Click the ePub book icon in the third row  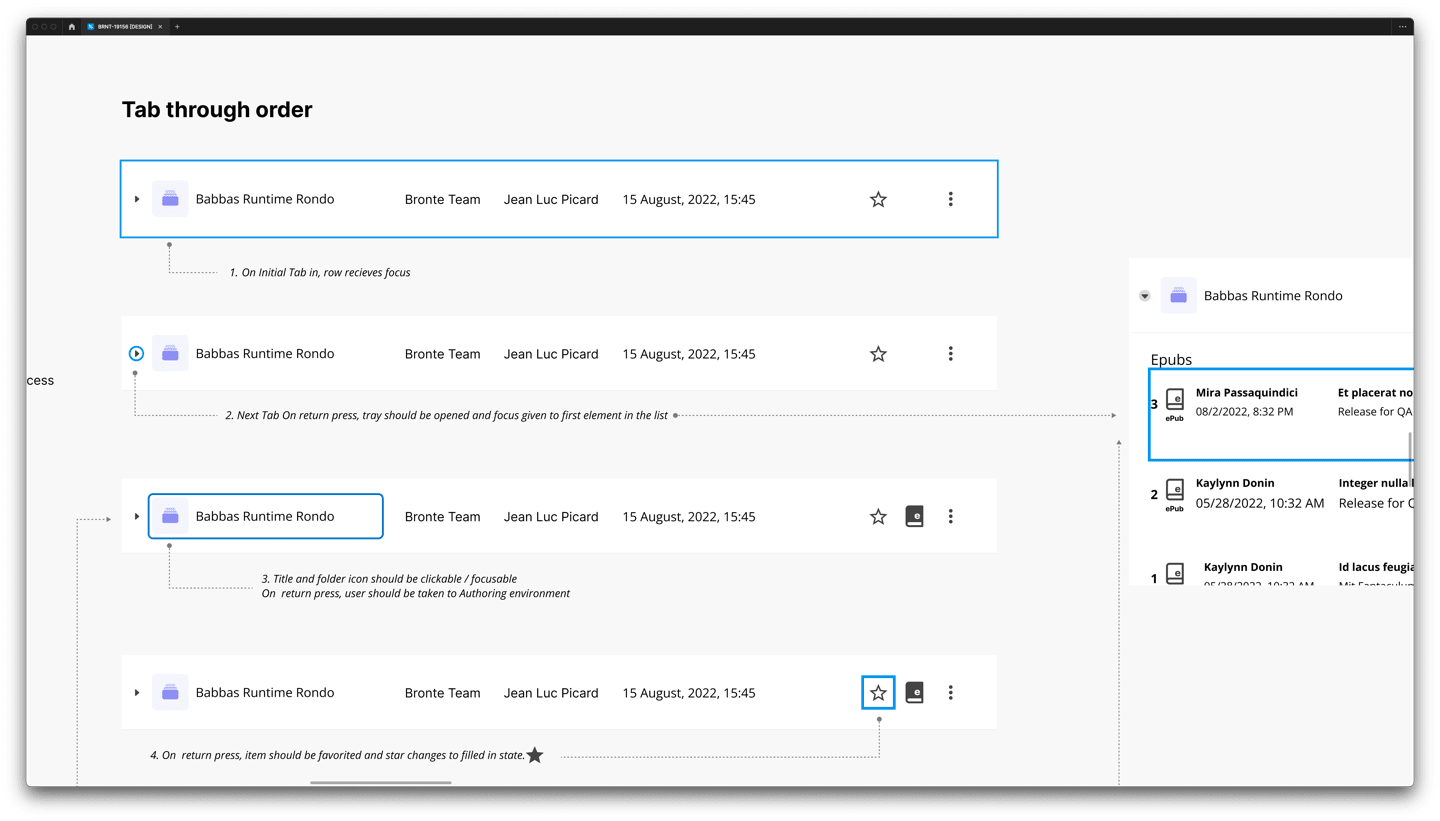click(914, 516)
